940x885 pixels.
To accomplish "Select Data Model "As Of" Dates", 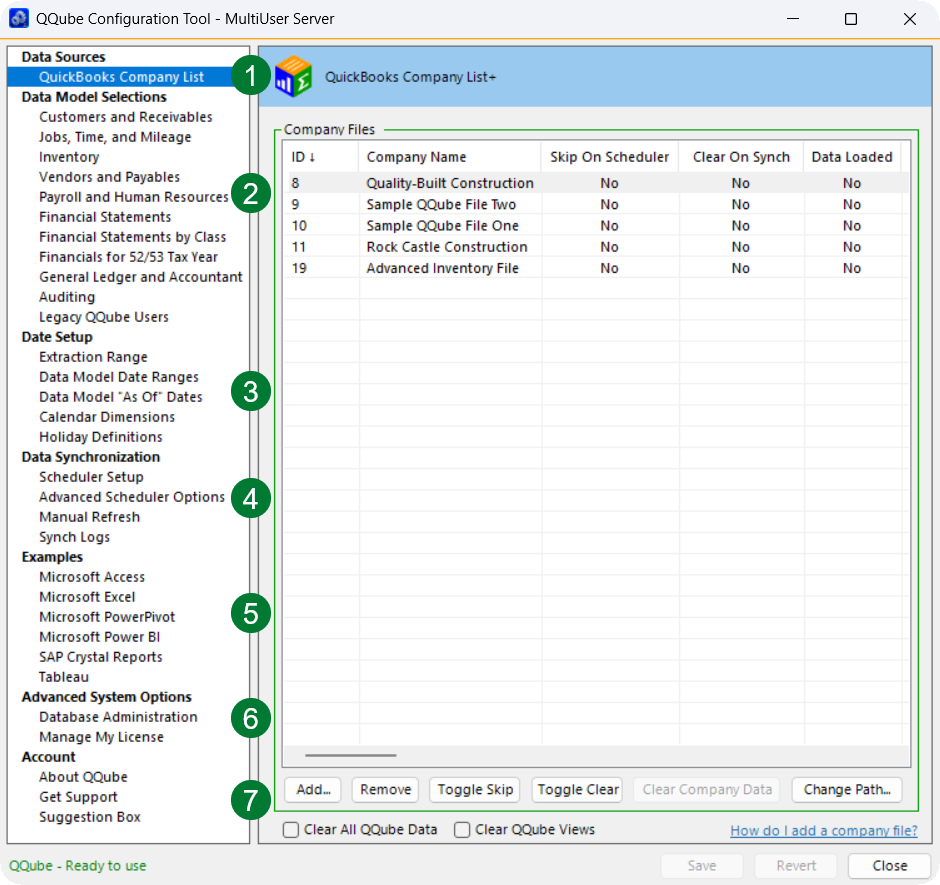I will click(x=120, y=397).
